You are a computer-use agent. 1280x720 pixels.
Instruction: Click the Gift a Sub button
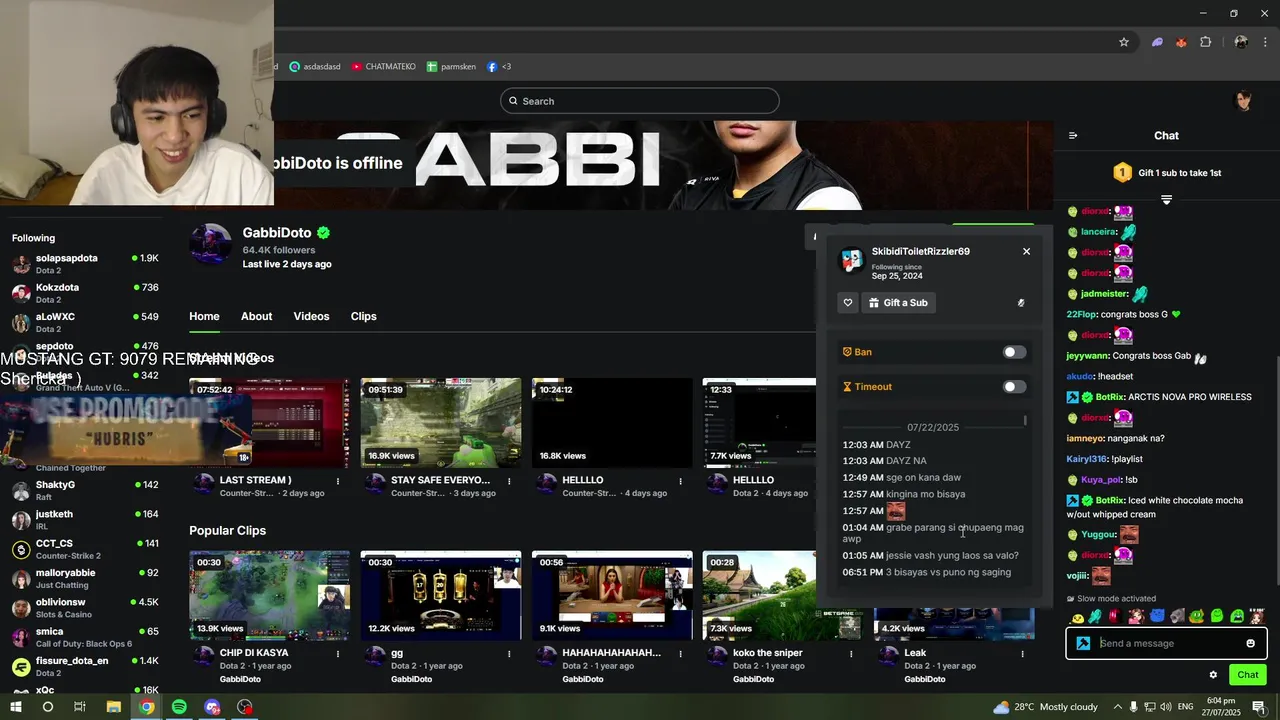pyautogui.click(x=898, y=303)
